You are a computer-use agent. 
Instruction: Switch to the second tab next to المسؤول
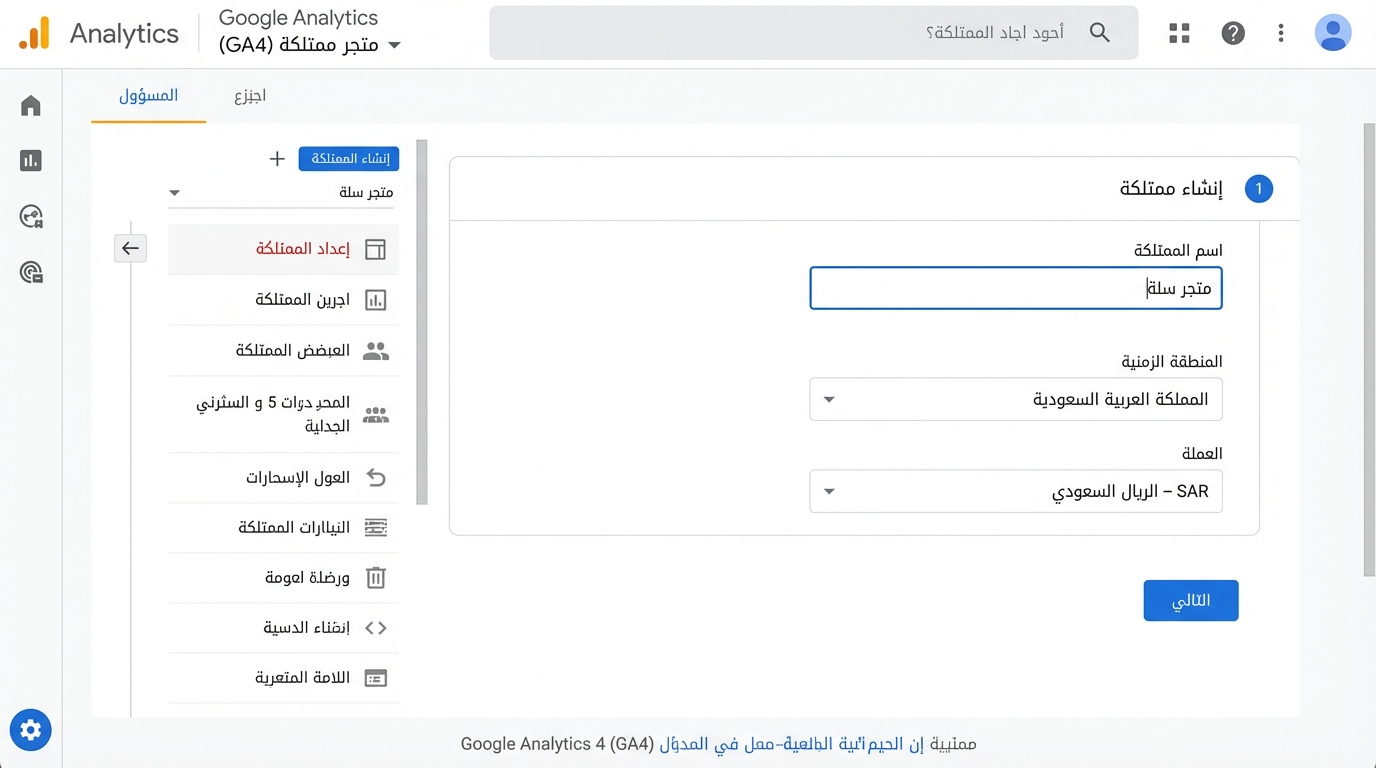[x=250, y=95]
